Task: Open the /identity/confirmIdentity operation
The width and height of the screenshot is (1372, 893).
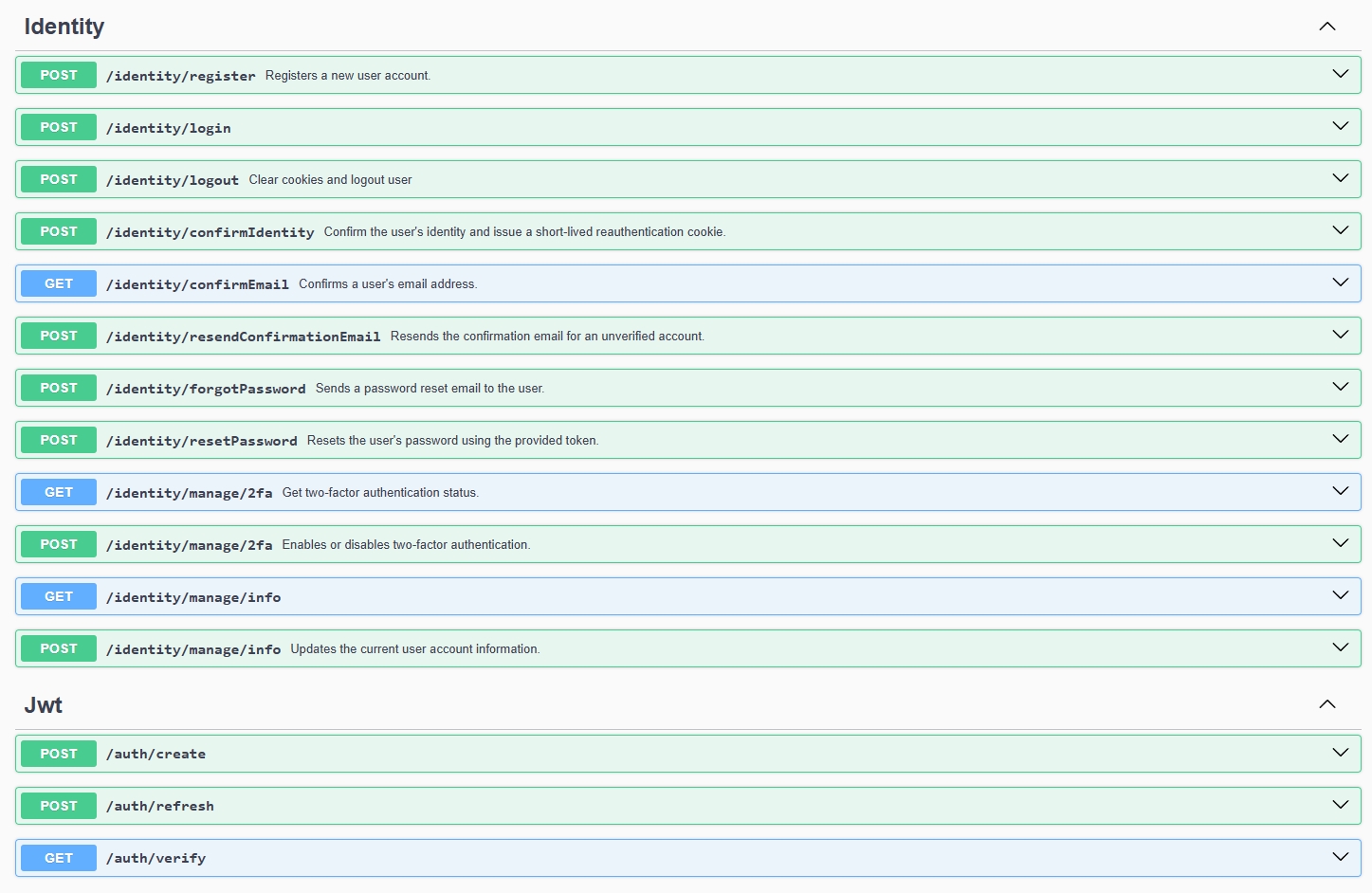Action: point(1340,230)
